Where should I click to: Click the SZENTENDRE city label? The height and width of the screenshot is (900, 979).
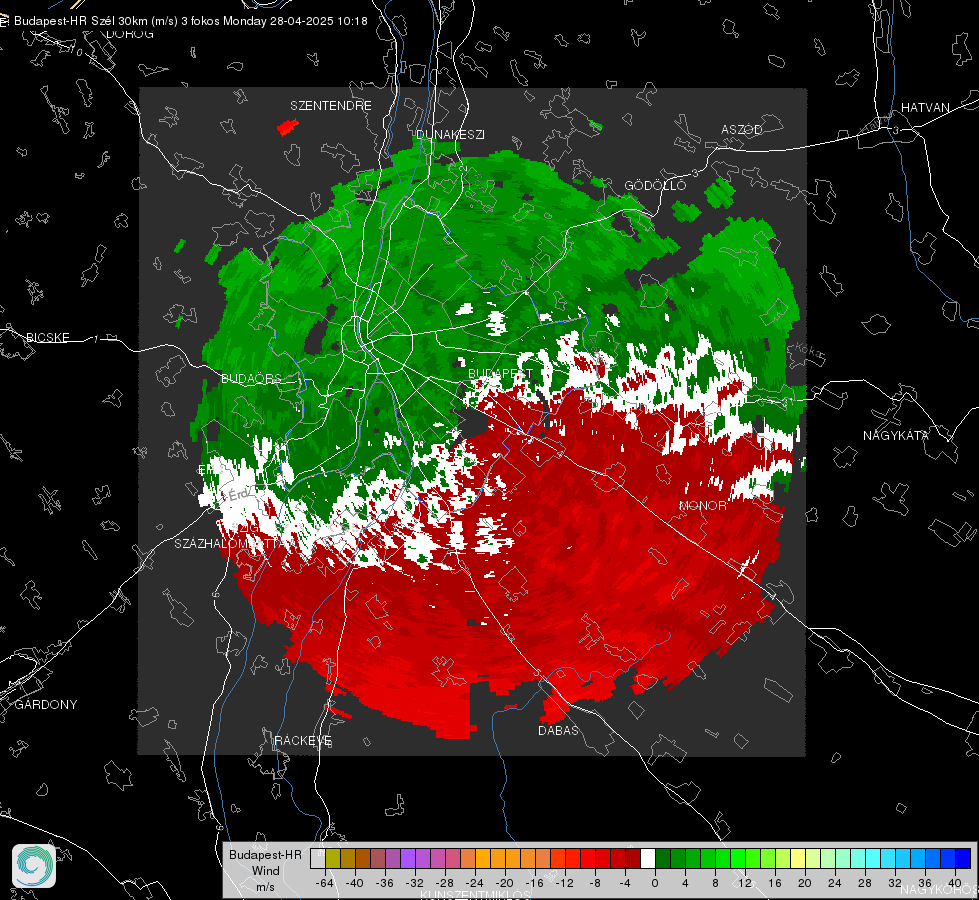click(x=331, y=106)
